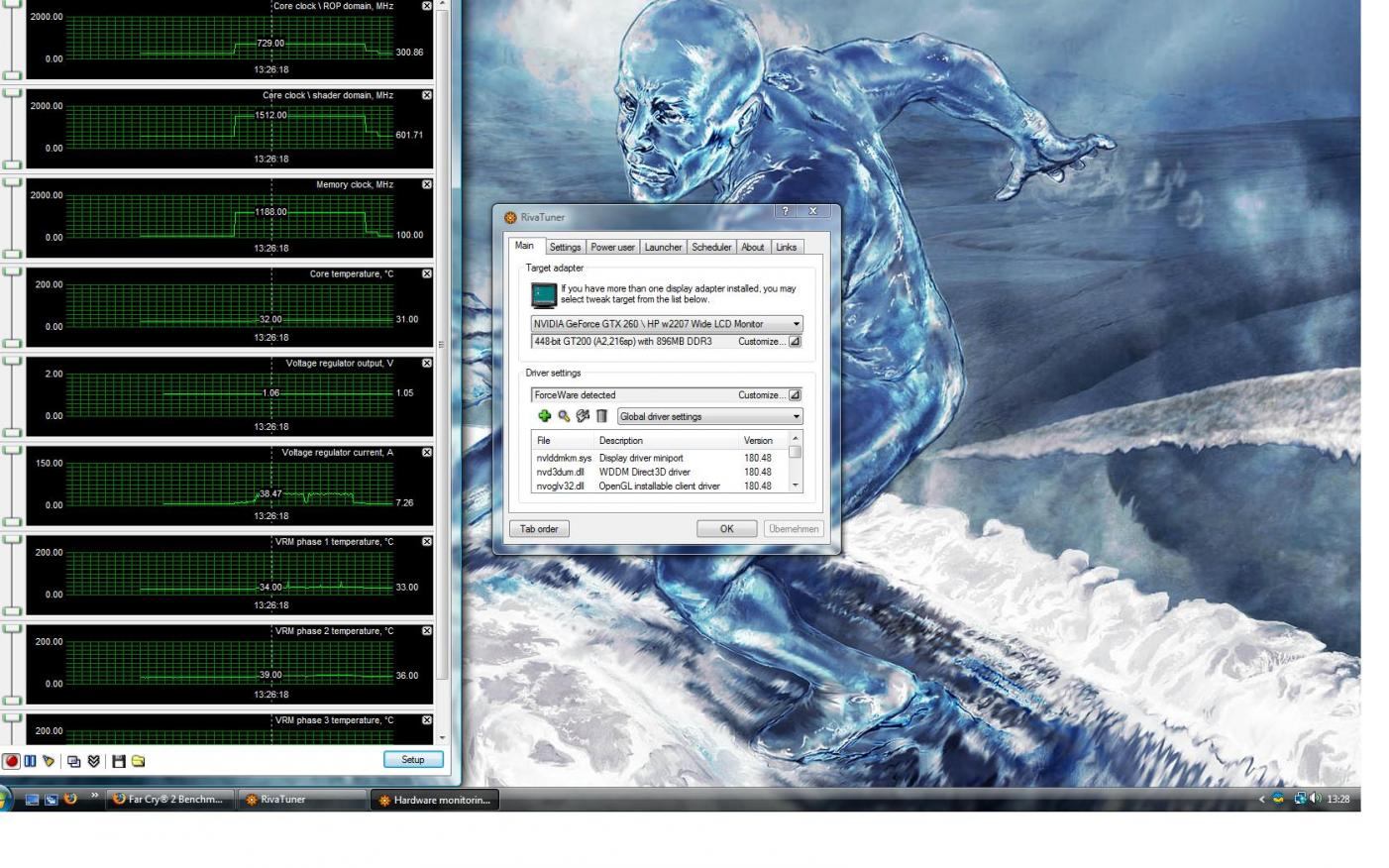Click the Show Desktop quick launch icon
This screenshot has height=868, width=1389.
point(32,799)
